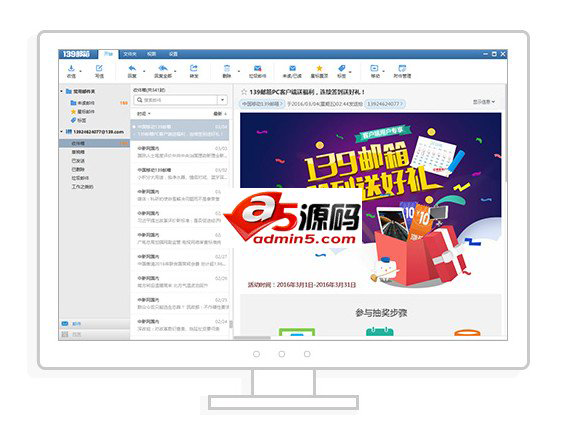Click recipient chip 13924624077 in message header
The height and width of the screenshot is (436, 584).
tap(385, 104)
